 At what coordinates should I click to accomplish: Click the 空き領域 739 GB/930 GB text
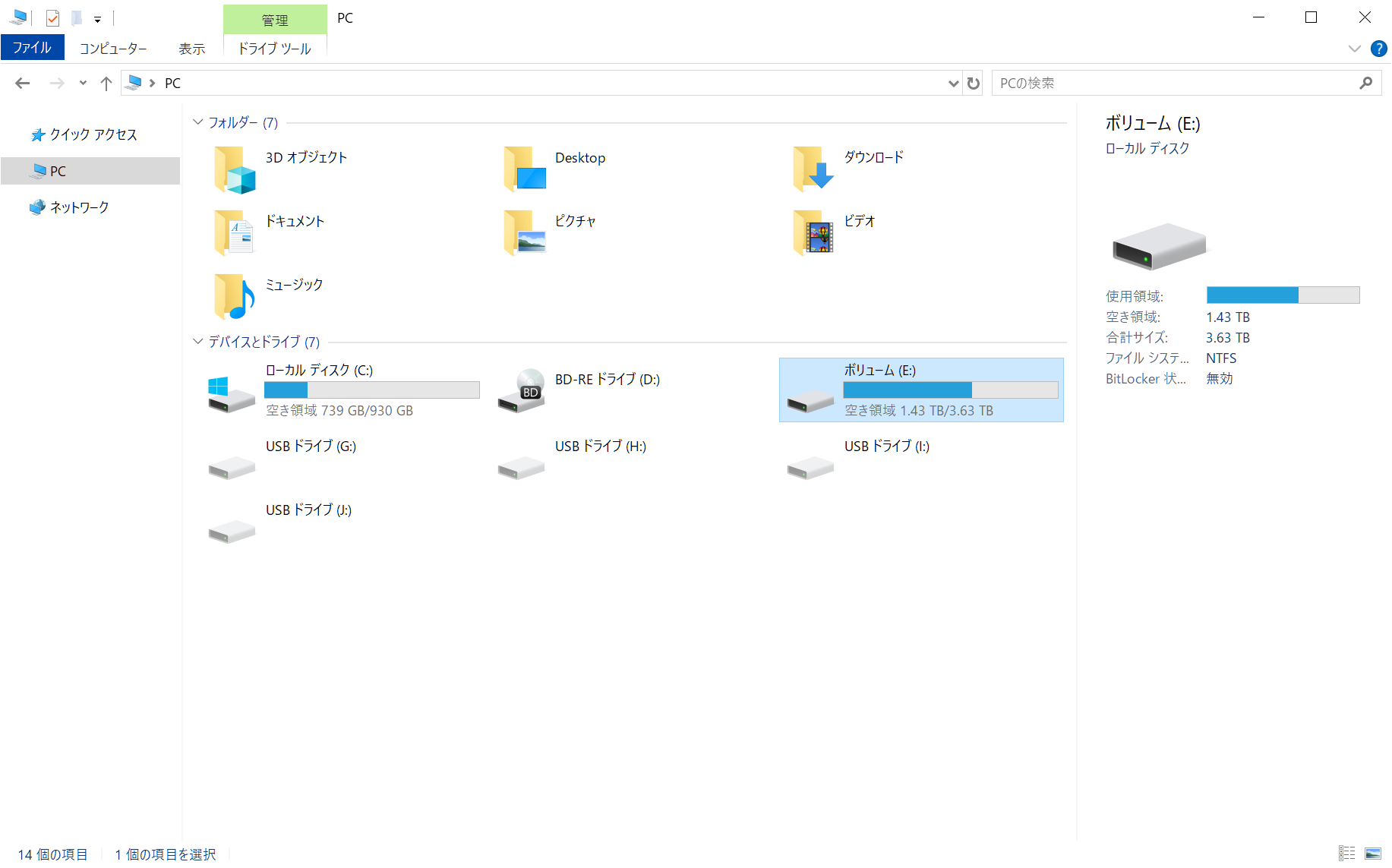pyautogui.click(x=339, y=411)
